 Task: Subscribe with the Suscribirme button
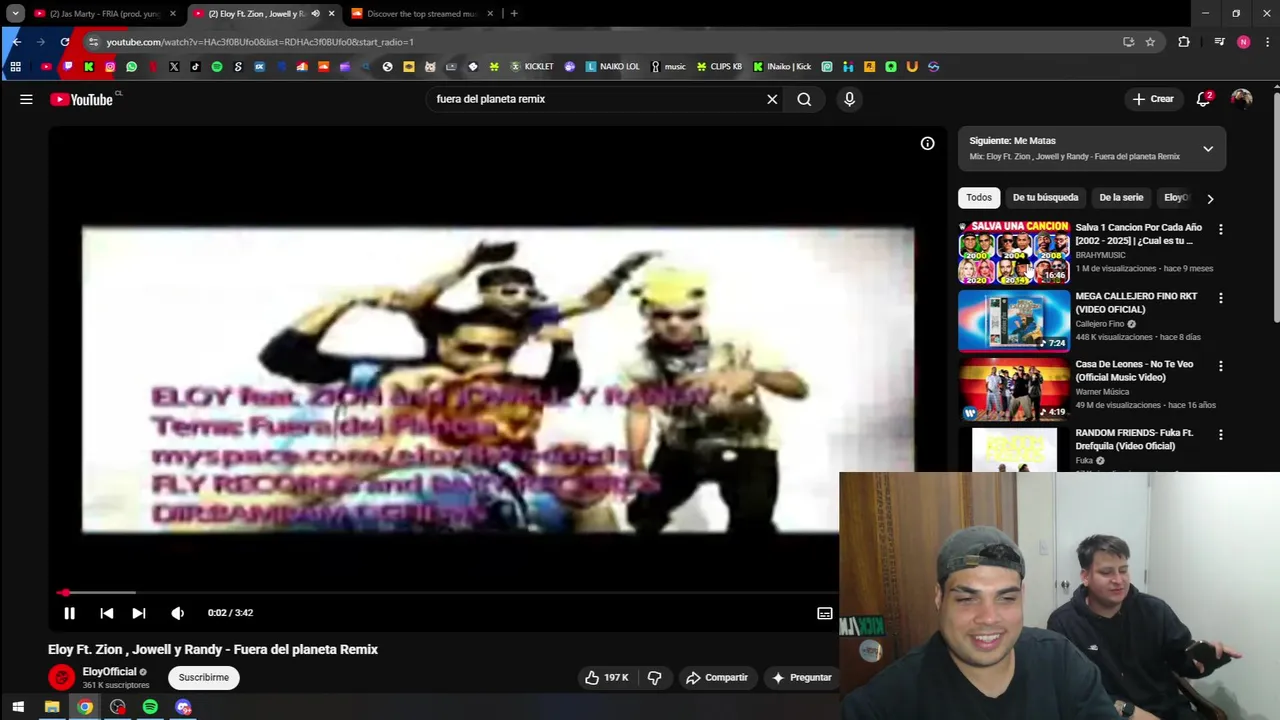tap(203, 677)
